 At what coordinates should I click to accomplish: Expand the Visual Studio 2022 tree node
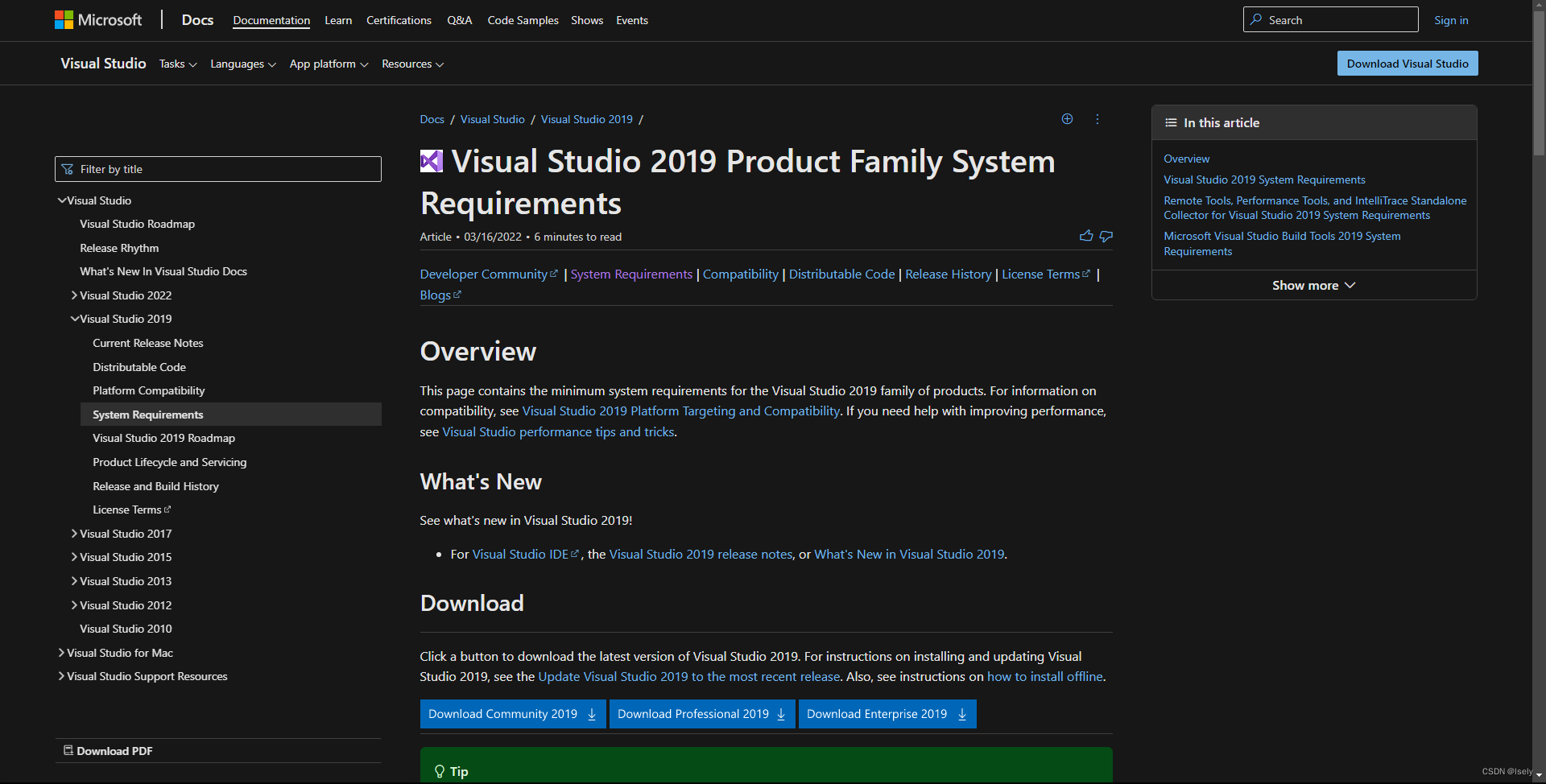(x=74, y=295)
